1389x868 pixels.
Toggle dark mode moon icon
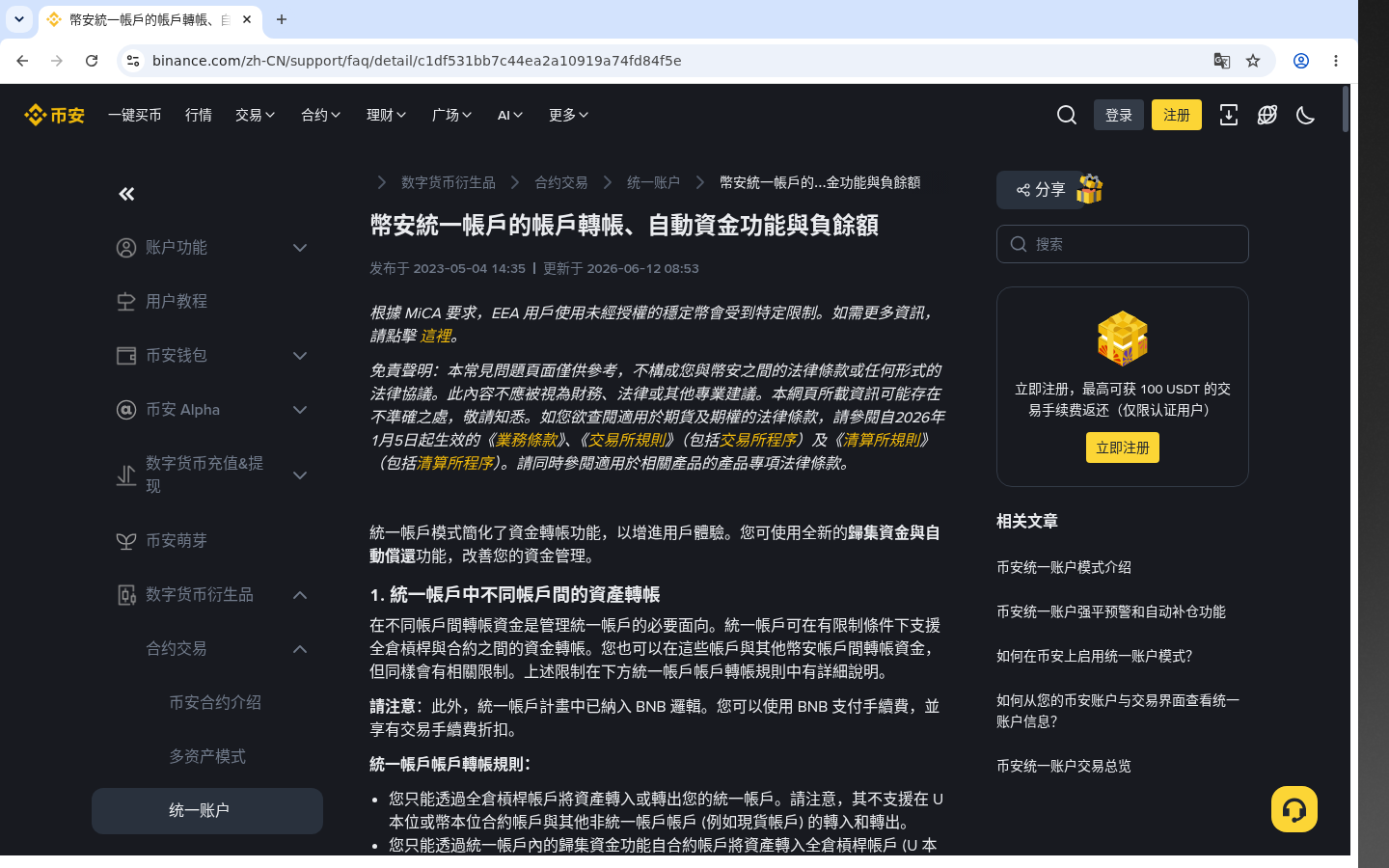pyautogui.click(x=1305, y=115)
